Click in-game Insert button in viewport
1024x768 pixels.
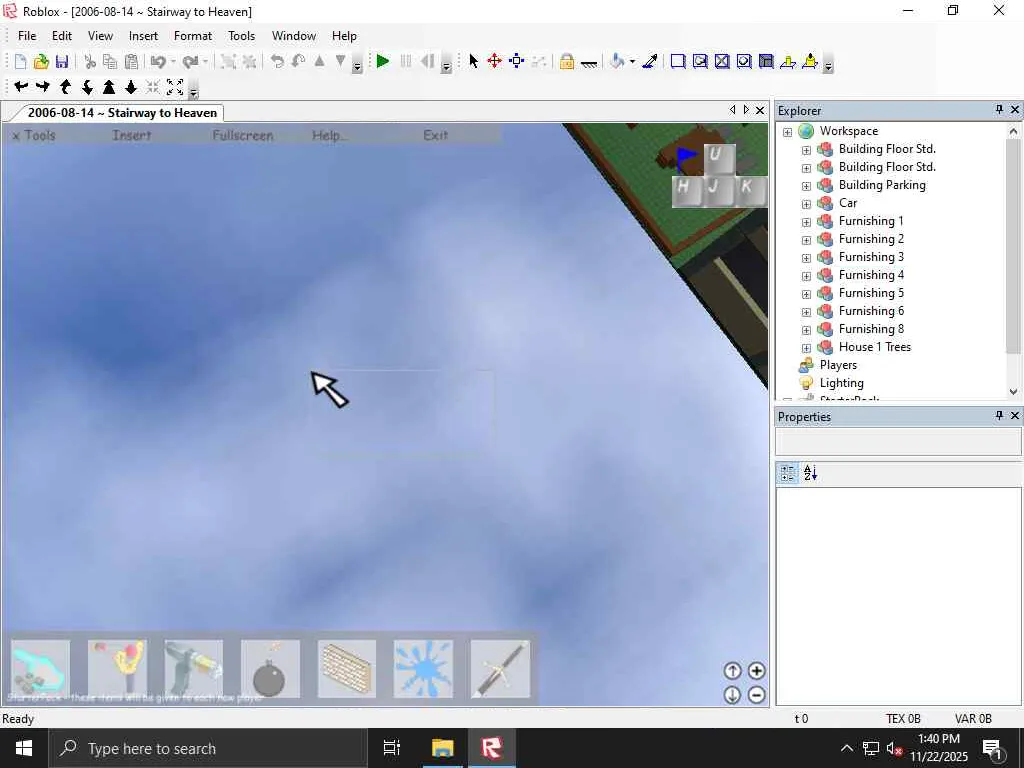pyautogui.click(x=131, y=135)
